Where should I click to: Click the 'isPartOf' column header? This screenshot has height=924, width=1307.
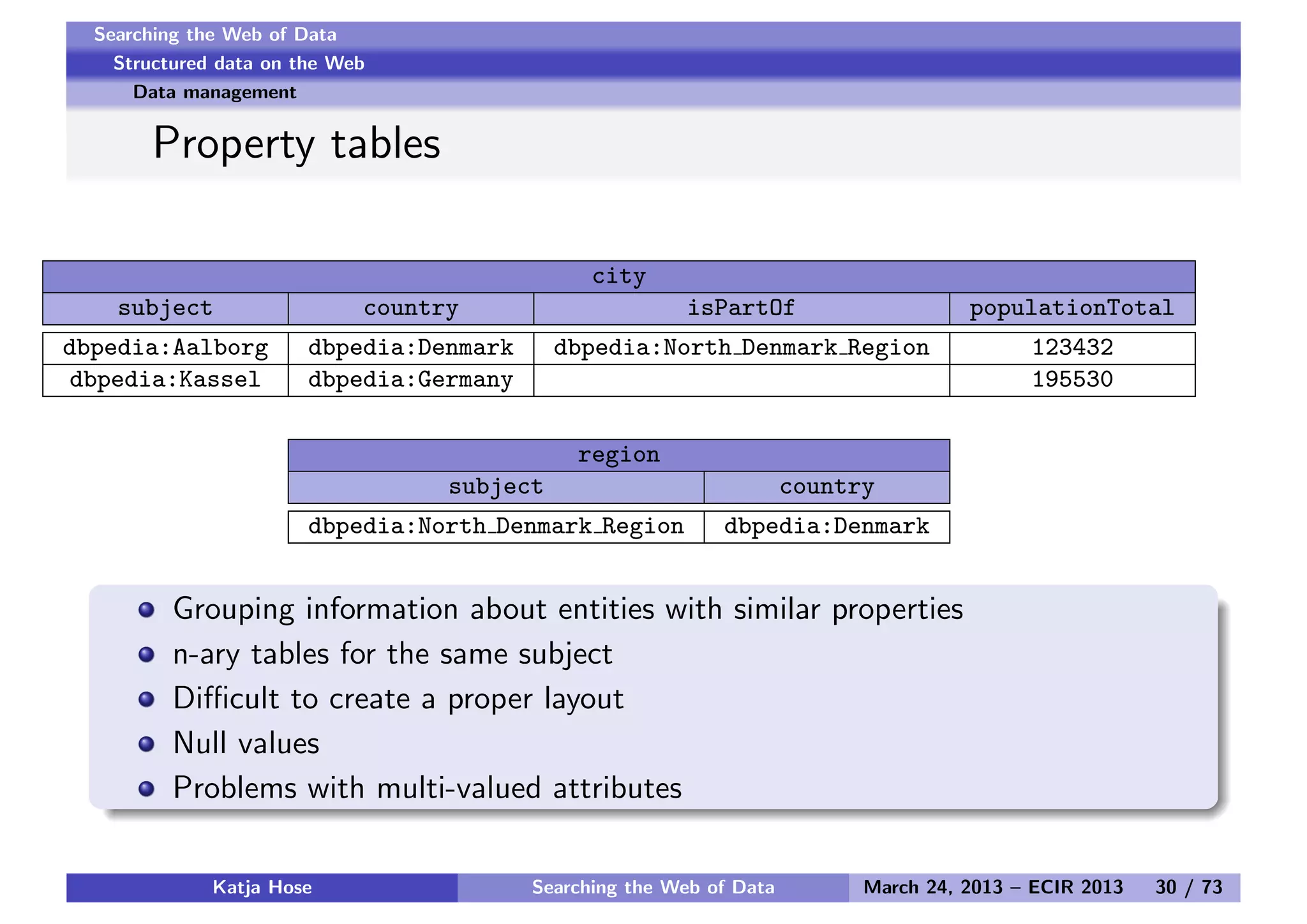tap(742, 309)
